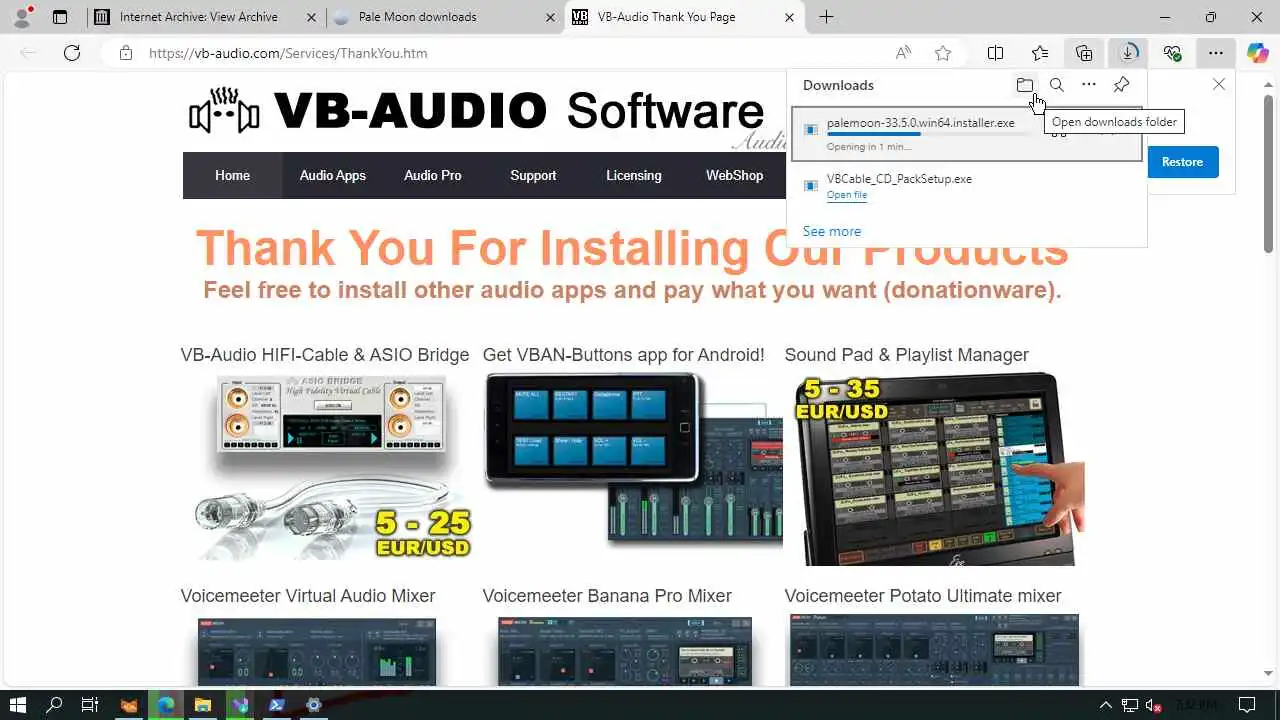Open the Favorites list icon

1040,53
